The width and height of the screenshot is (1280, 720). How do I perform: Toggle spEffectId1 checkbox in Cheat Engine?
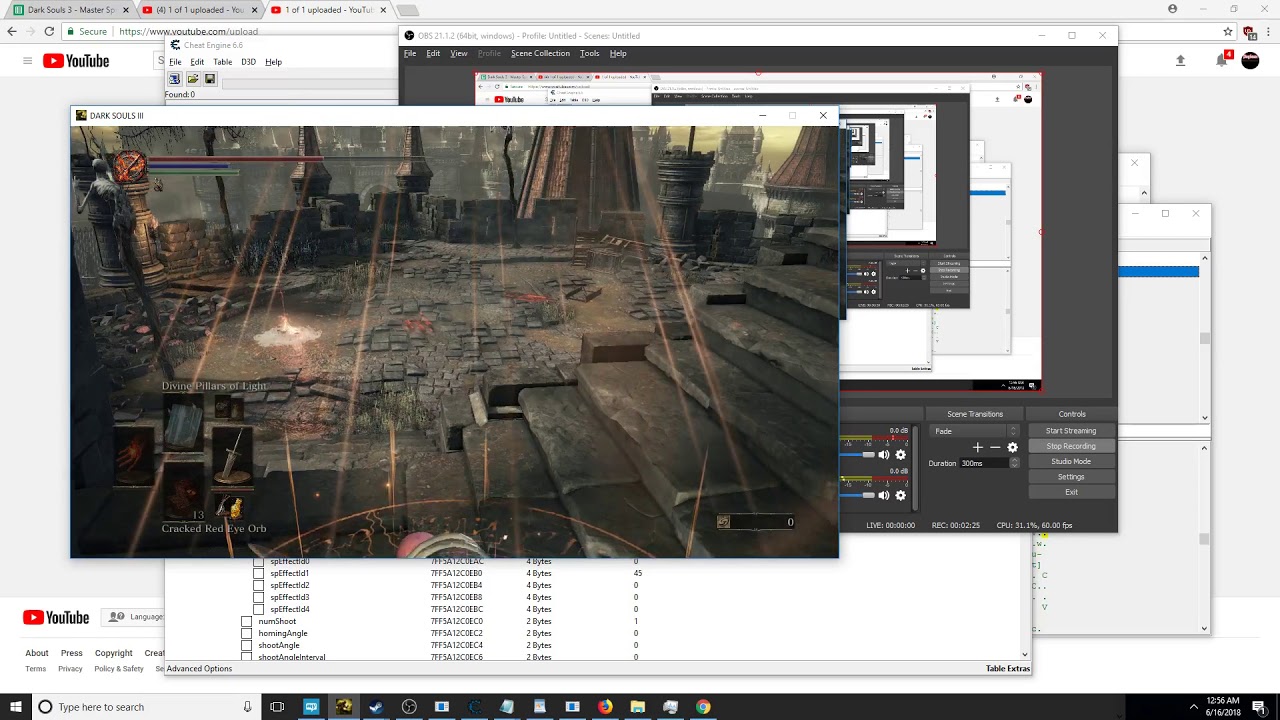tap(258, 574)
